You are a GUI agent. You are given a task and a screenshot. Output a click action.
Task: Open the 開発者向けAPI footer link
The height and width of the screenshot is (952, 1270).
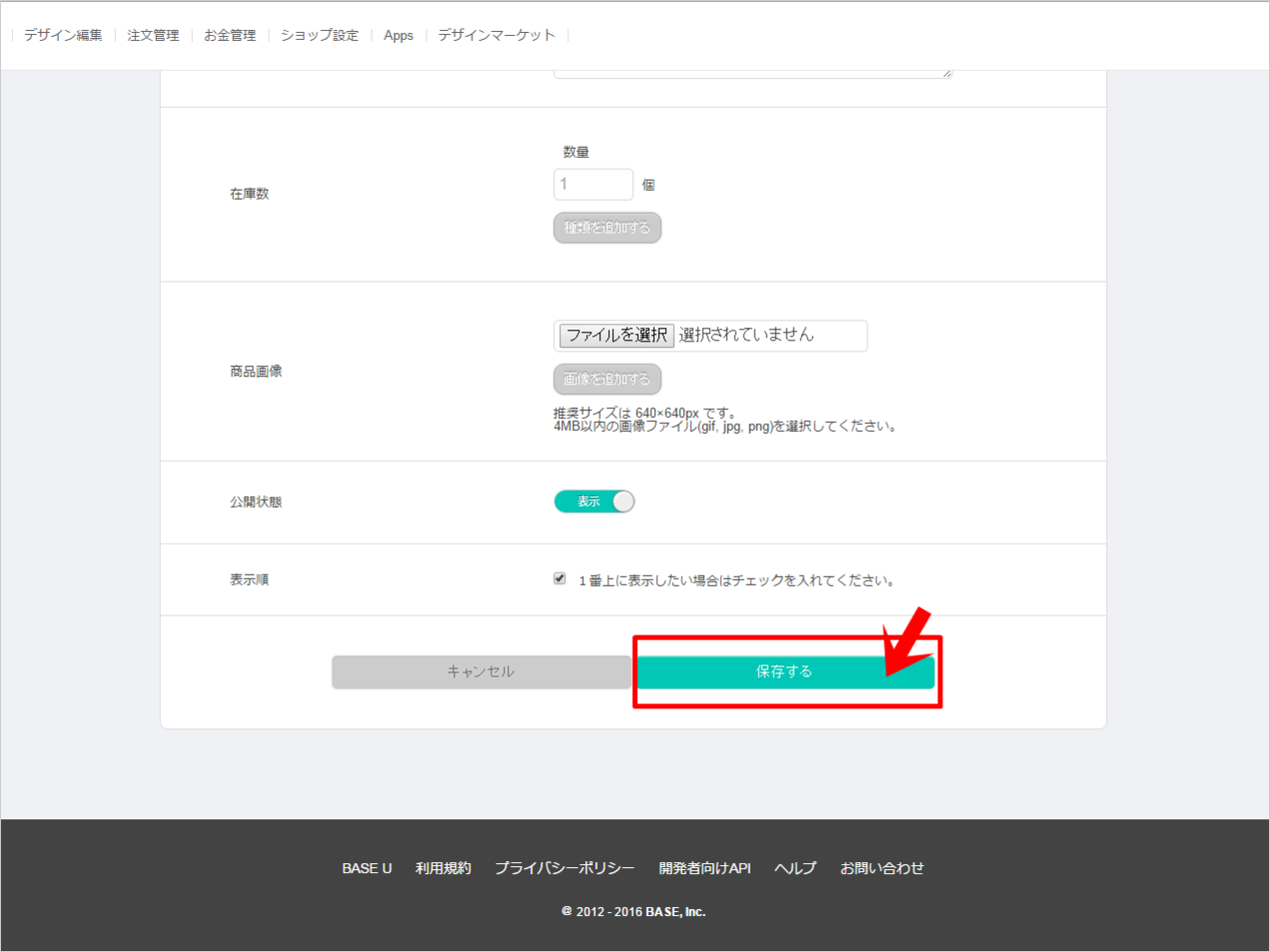[704, 868]
